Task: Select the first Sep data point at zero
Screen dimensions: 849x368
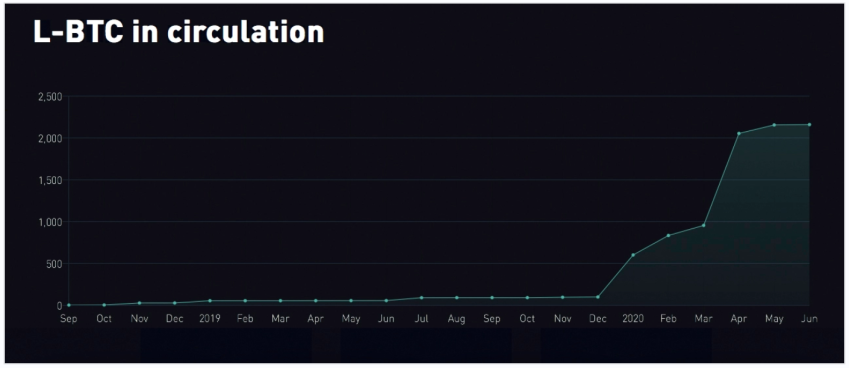Action: pyautogui.click(x=69, y=305)
